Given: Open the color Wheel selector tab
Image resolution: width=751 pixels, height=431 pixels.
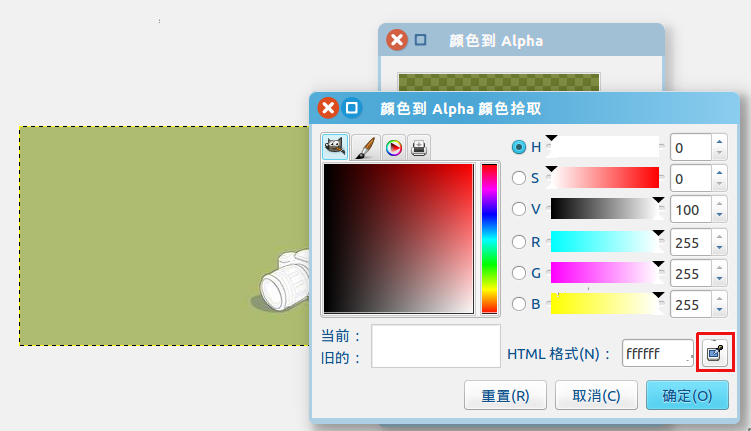Looking at the screenshot, I should pyautogui.click(x=394, y=147).
